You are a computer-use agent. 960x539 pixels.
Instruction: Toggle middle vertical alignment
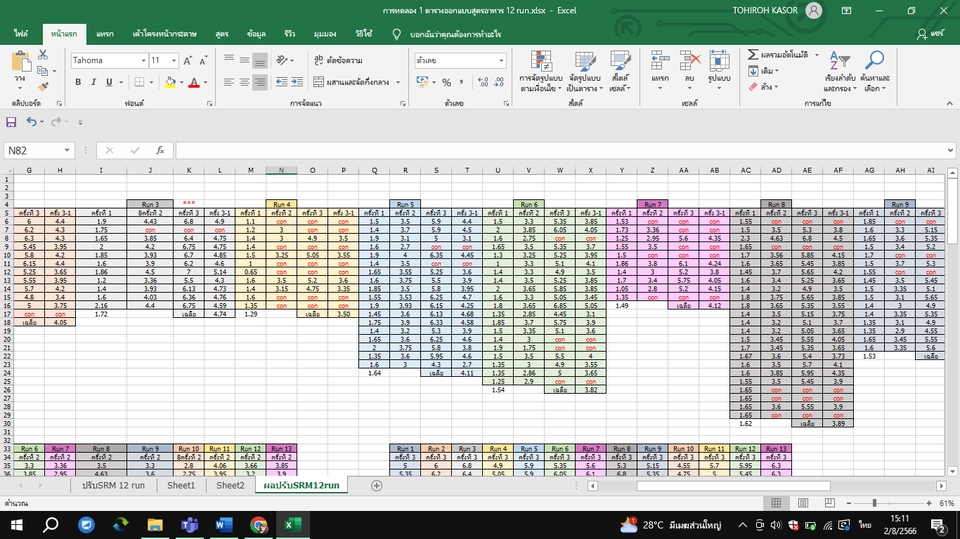click(244, 59)
